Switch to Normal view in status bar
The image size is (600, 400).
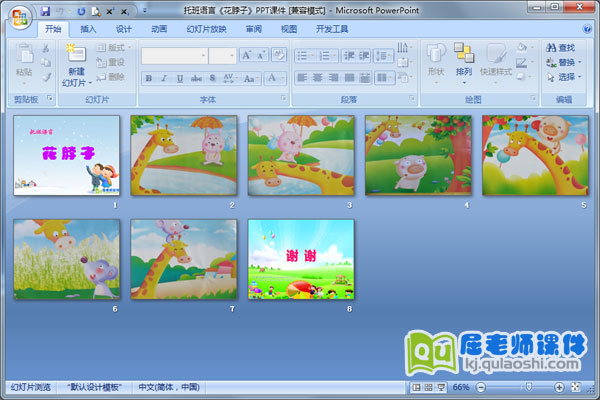point(416,387)
